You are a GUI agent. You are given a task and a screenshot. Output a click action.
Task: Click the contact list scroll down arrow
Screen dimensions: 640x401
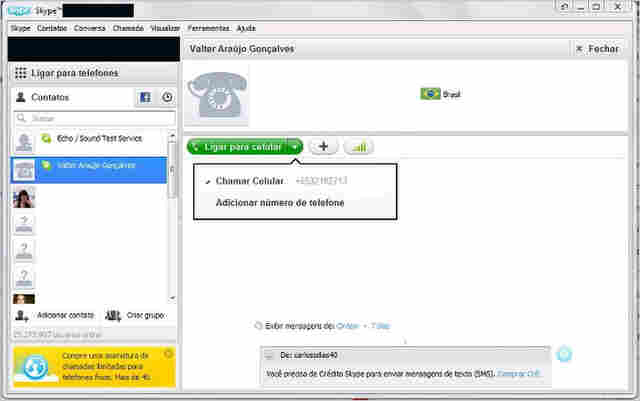(172, 298)
